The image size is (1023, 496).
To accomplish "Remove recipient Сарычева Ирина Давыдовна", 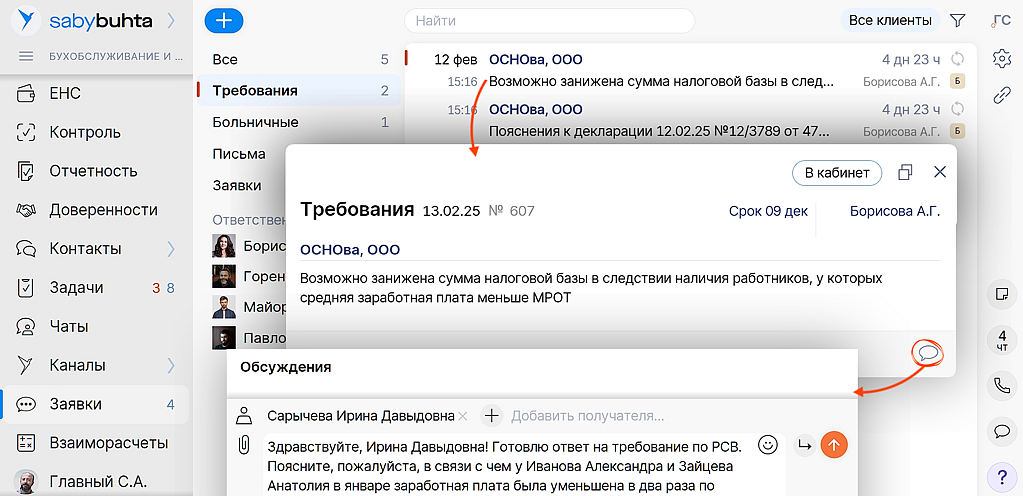I will click(463, 415).
